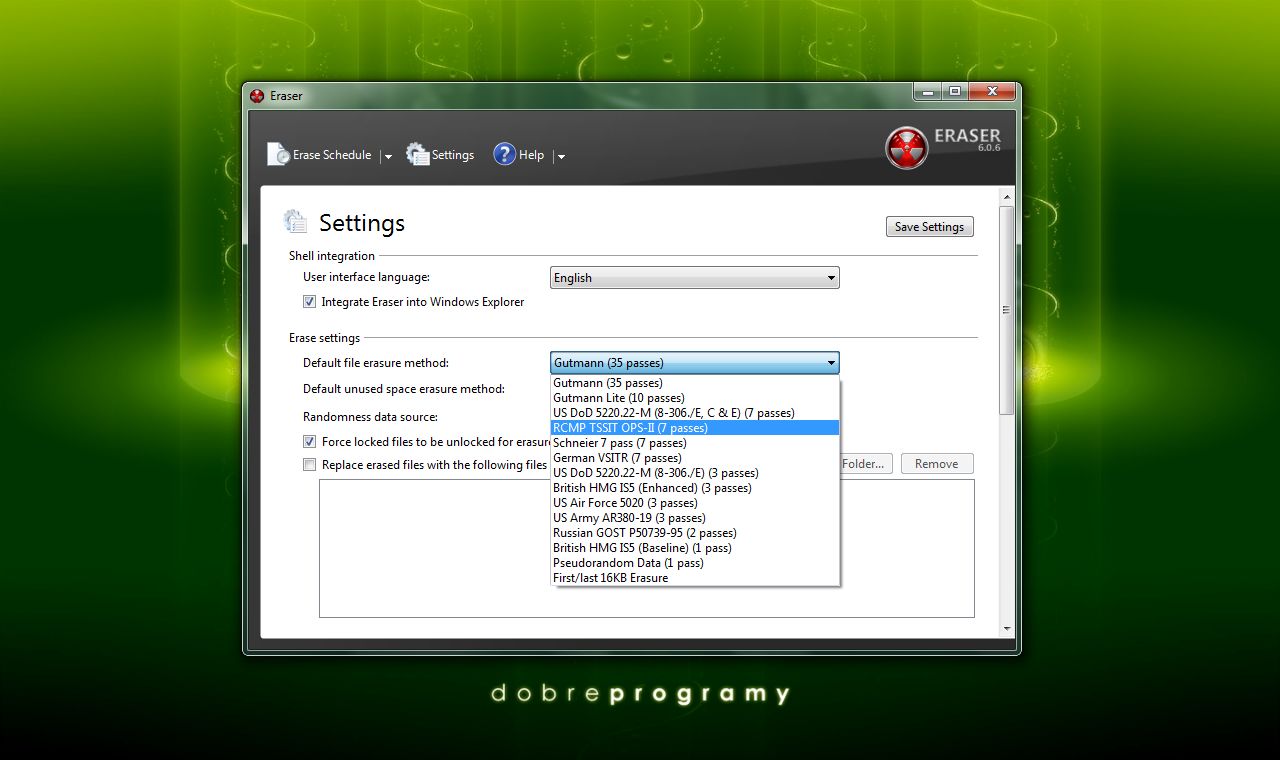Open the Settings gear toolbar item
The image size is (1280, 760).
point(440,155)
